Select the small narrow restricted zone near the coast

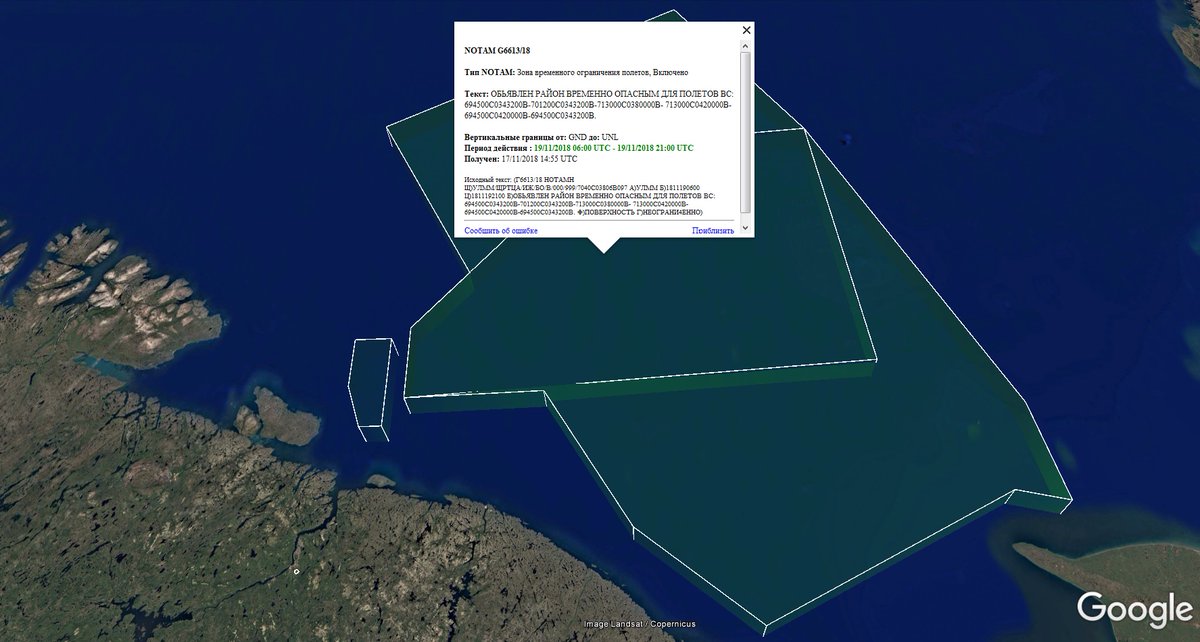point(371,385)
